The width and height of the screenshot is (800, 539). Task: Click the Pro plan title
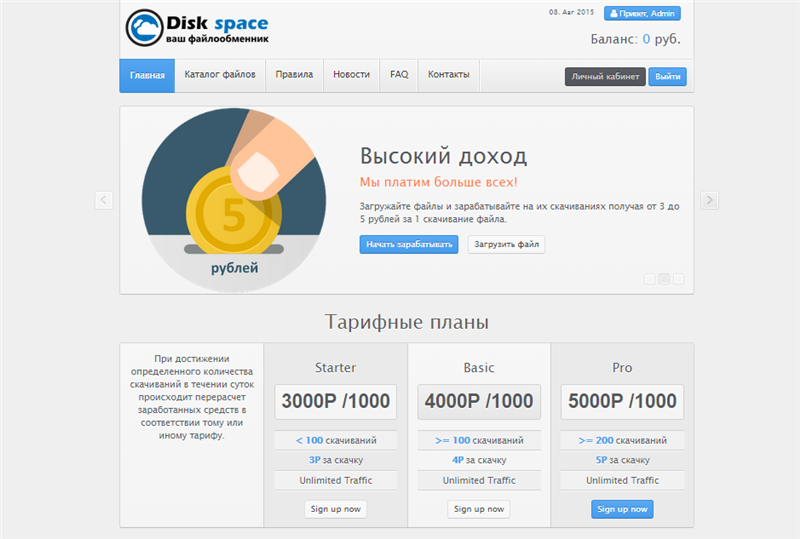click(622, 368)
